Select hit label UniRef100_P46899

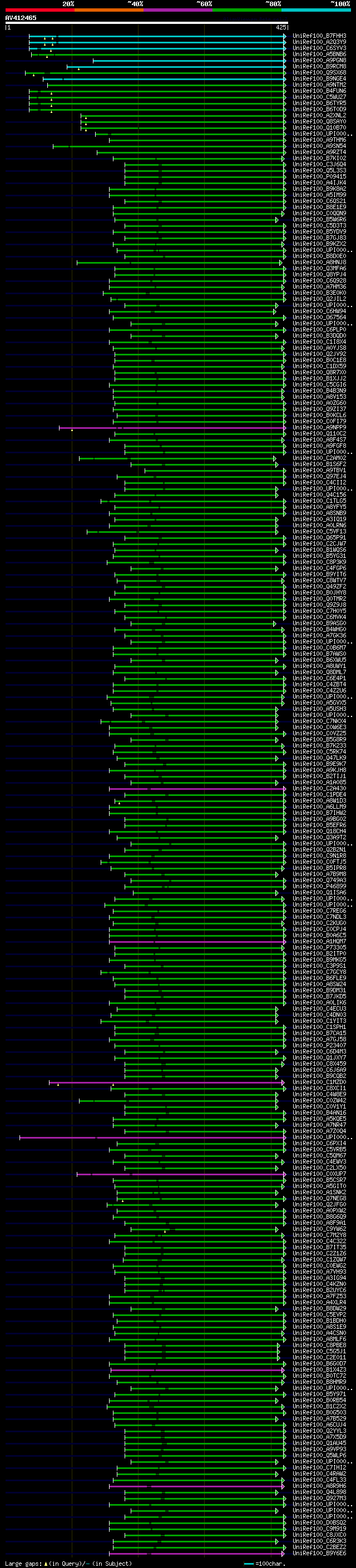click(319, 886)
